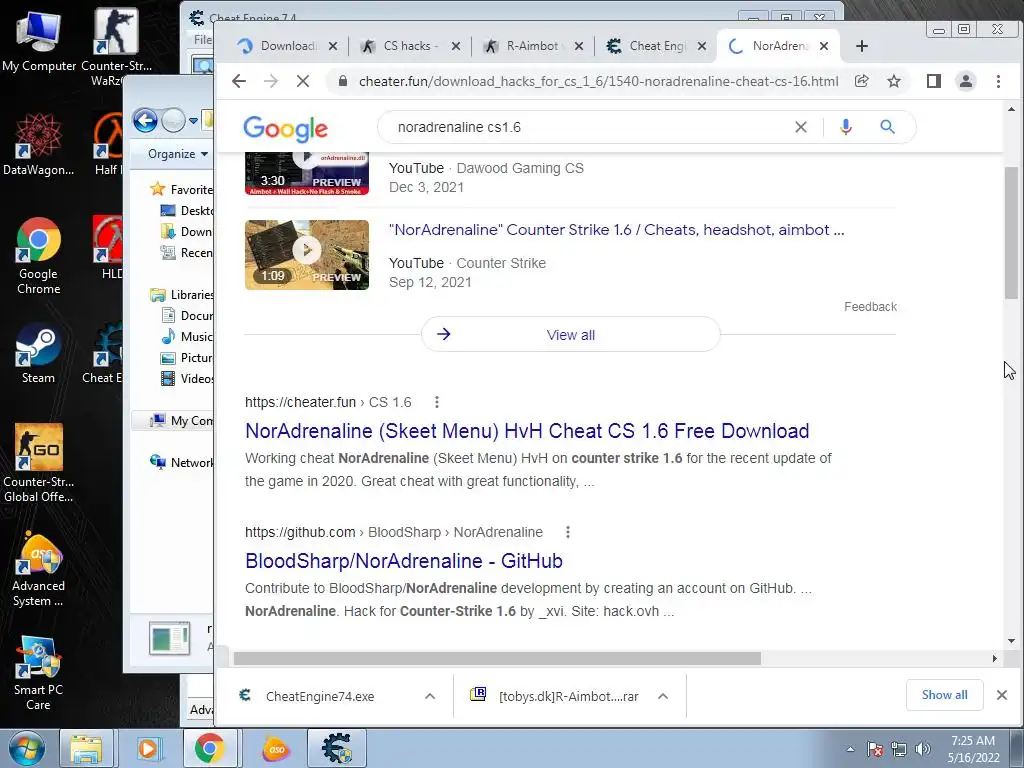Select Libraries in Explorer navigation pane

pyautogui.click(x=182, y=295)
